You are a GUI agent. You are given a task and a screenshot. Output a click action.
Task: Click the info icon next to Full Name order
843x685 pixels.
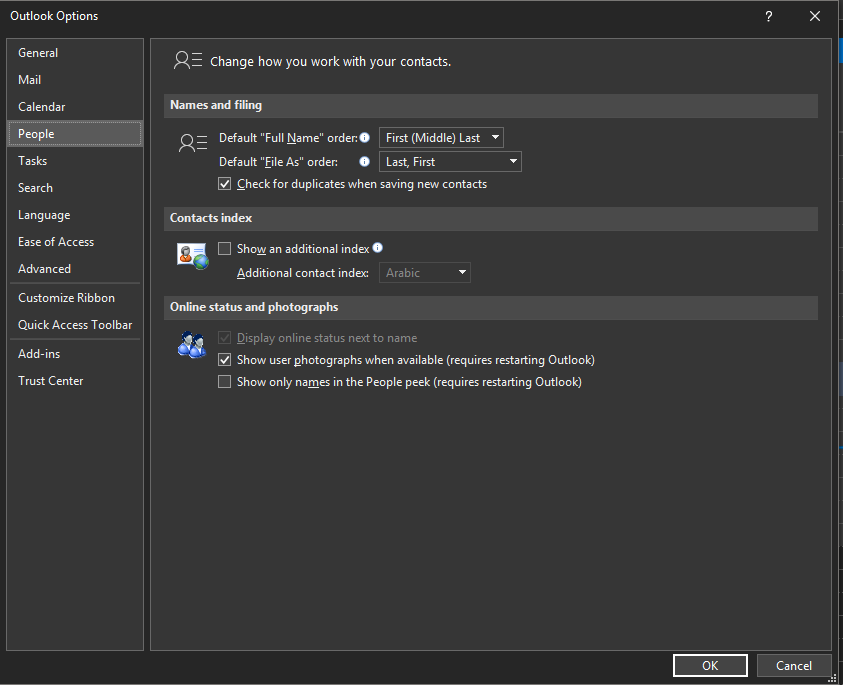[x=364, y=137]
